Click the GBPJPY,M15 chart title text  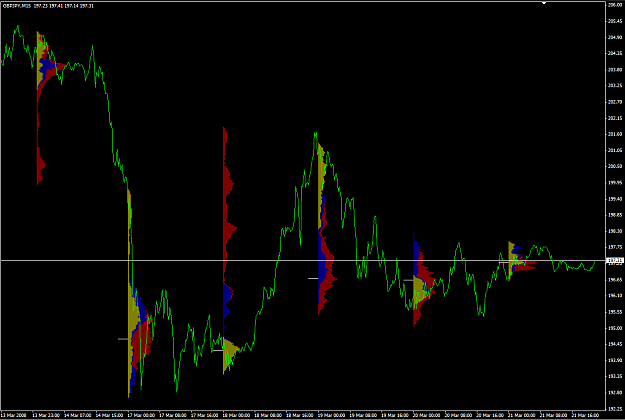[16, 6]
